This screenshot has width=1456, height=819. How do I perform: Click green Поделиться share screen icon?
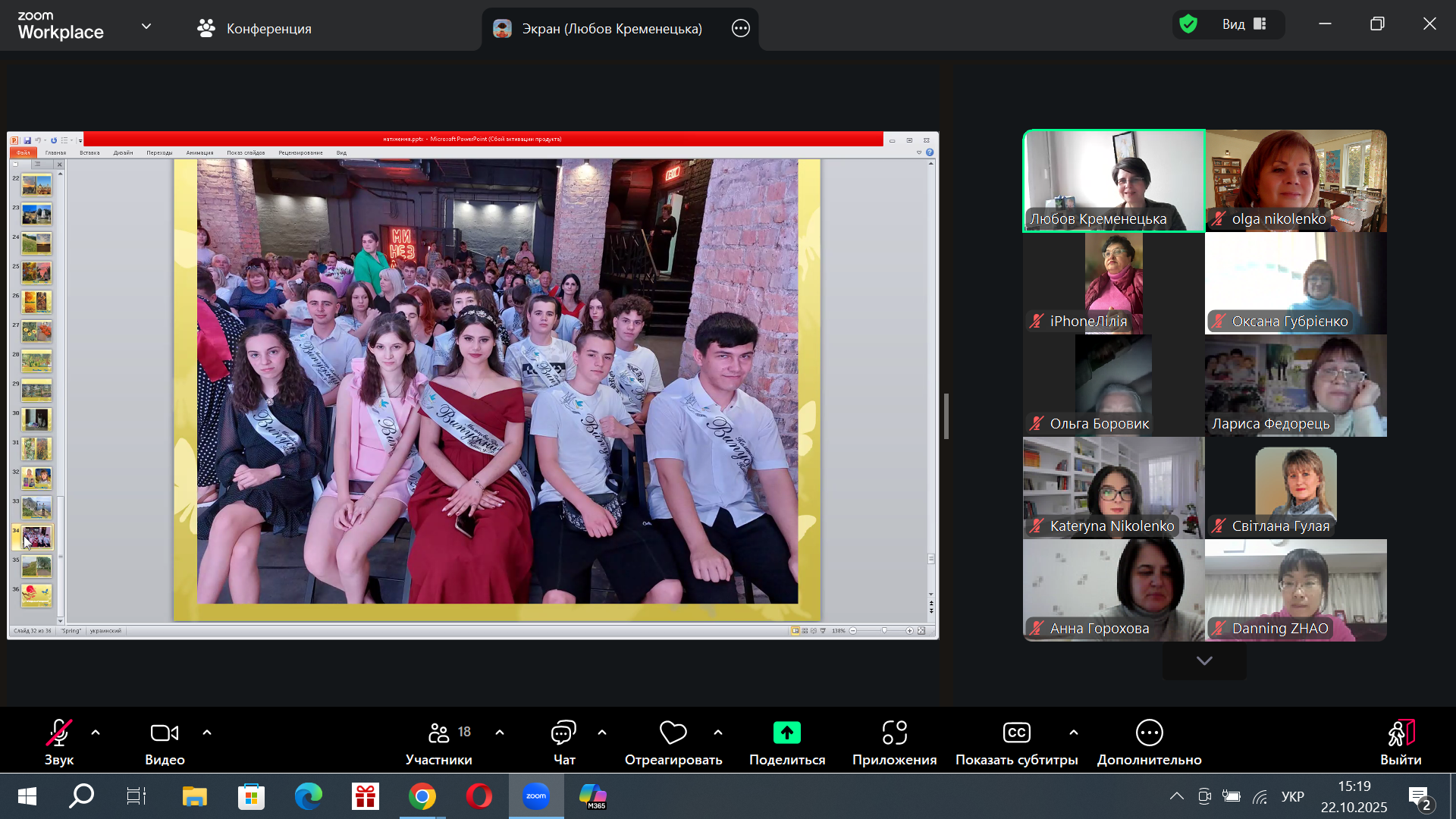[x=786, y=733]
